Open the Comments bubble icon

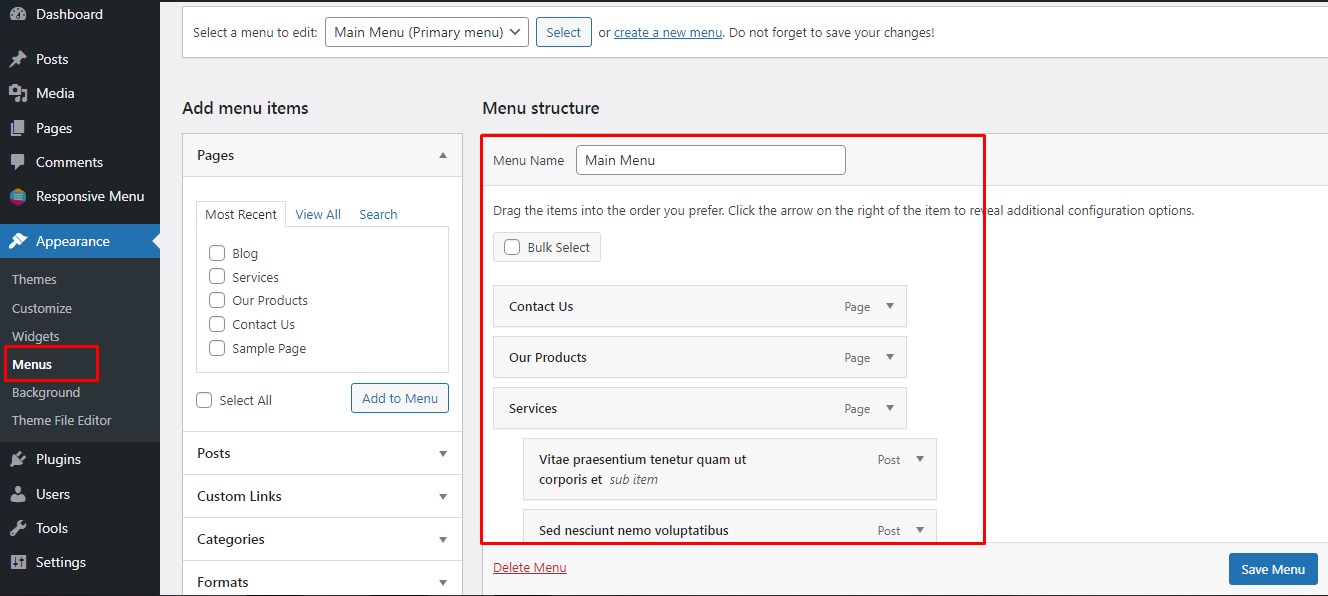coord(18,162)
